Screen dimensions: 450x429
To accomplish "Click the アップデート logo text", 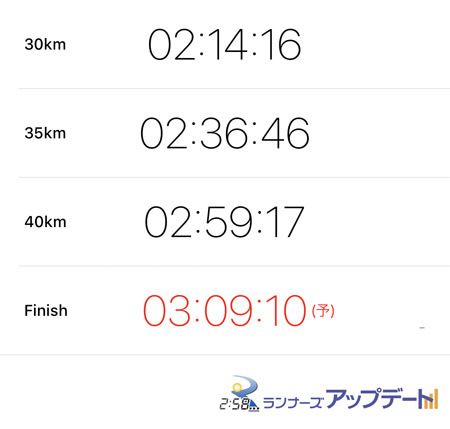I will (x=377, y=398).
